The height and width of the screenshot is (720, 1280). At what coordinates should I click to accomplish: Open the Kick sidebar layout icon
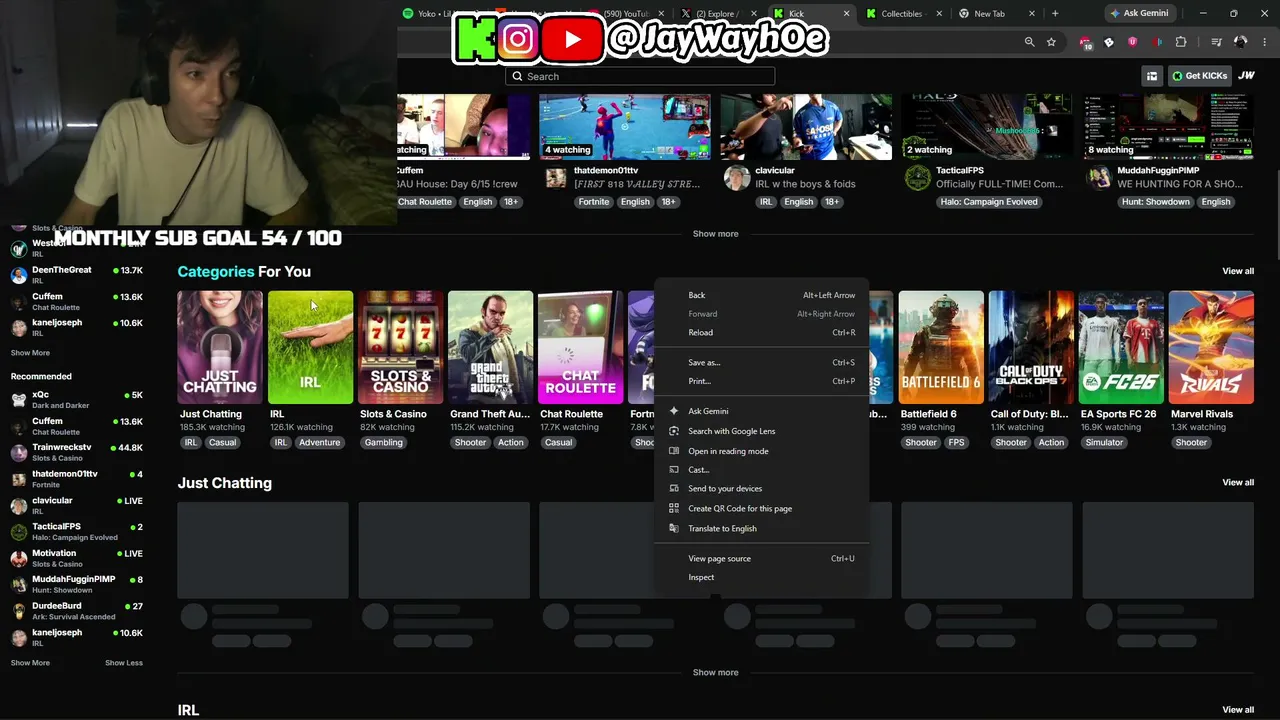(1152, 76)
